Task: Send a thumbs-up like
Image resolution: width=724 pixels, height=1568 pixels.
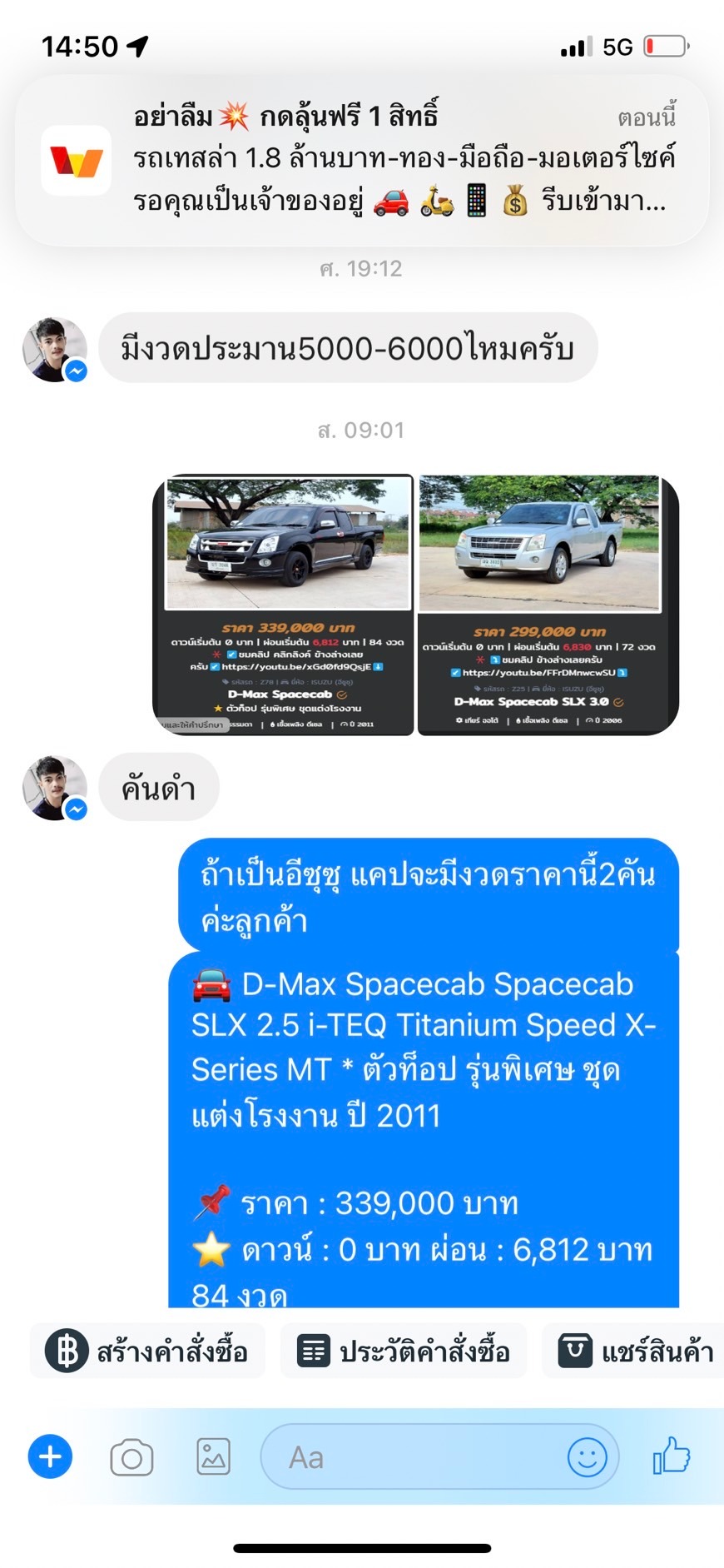Action: 672,1456
